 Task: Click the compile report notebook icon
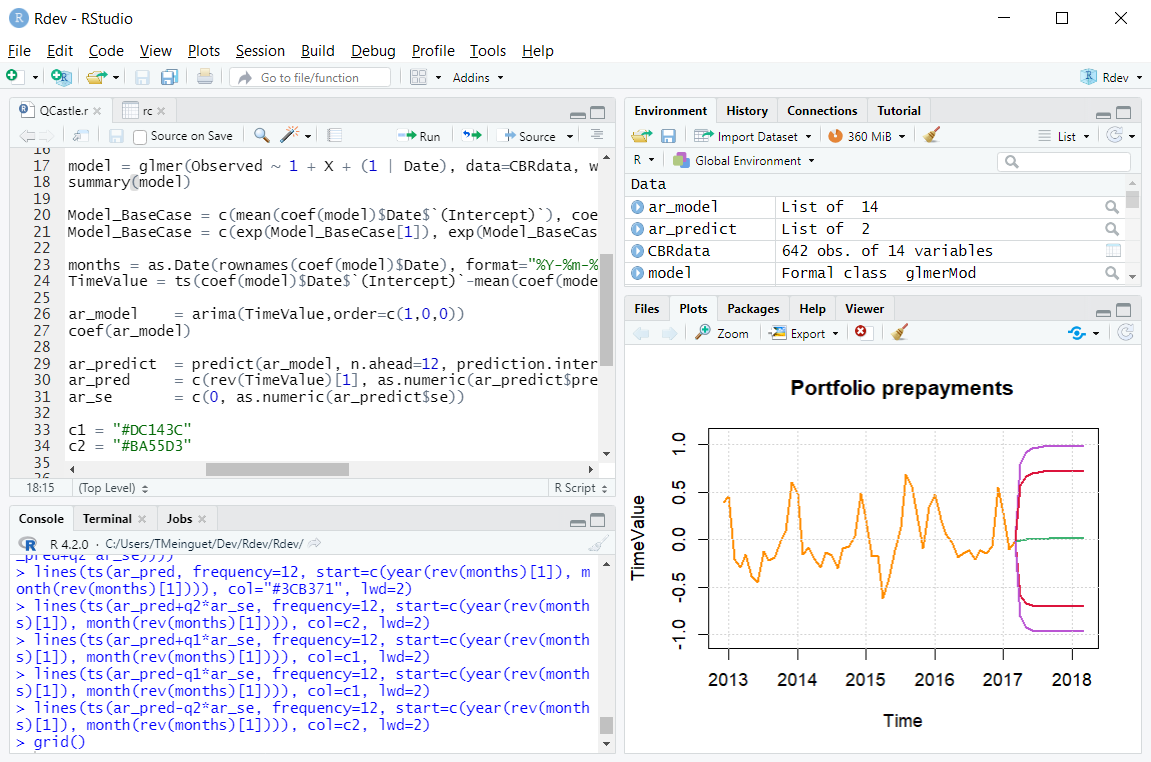click(x=335, y=136)
